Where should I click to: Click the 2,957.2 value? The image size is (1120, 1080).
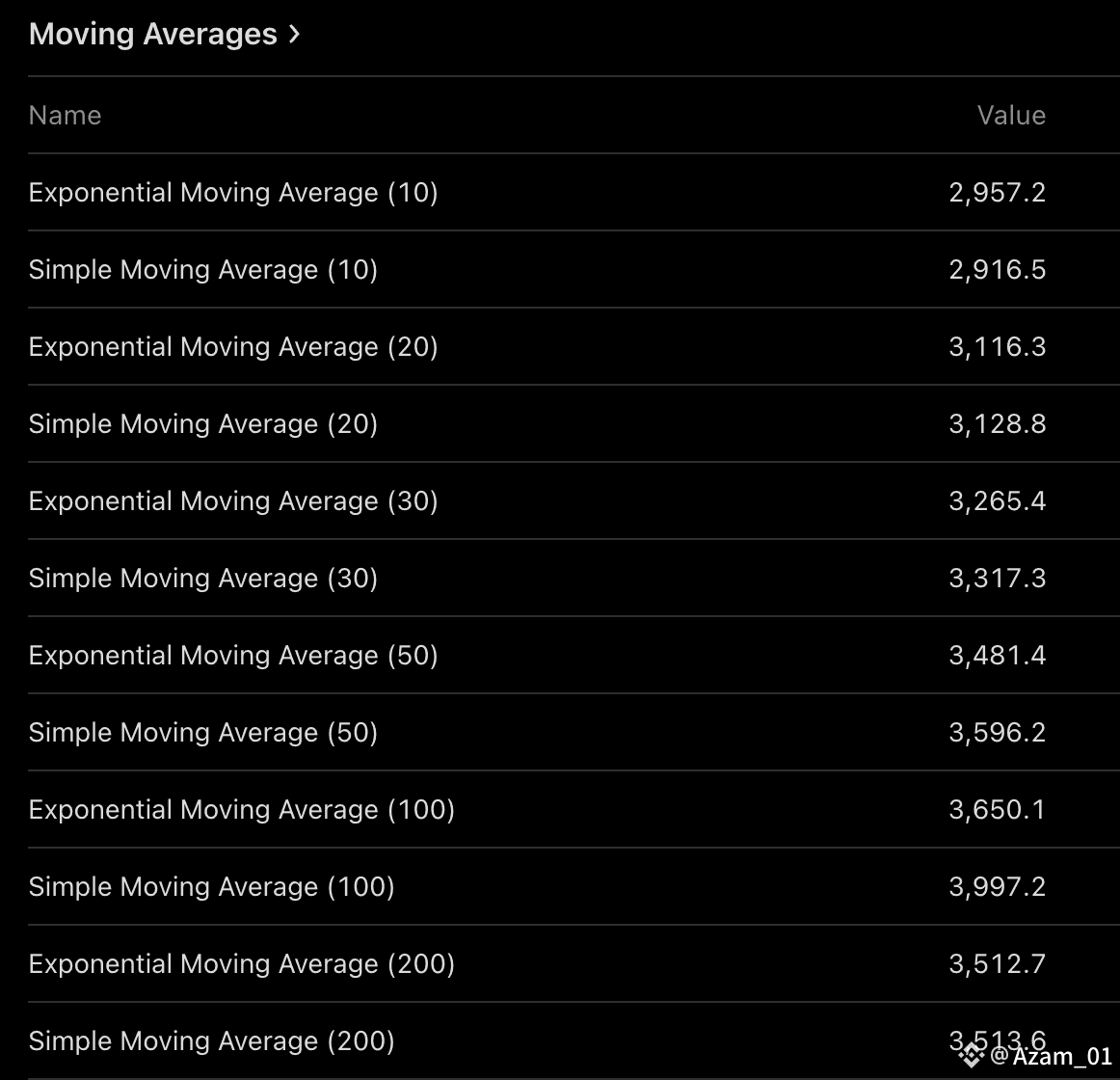(997, 193)
